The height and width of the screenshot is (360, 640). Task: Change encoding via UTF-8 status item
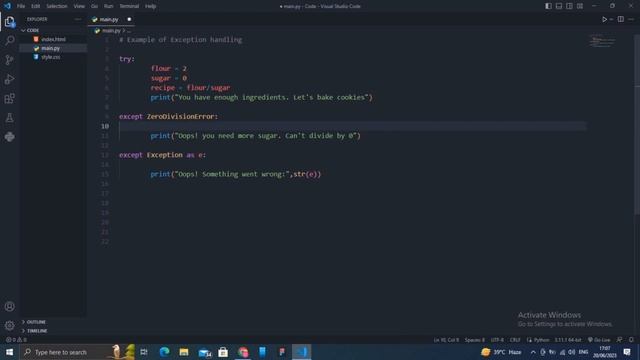[x=497, y=340]
